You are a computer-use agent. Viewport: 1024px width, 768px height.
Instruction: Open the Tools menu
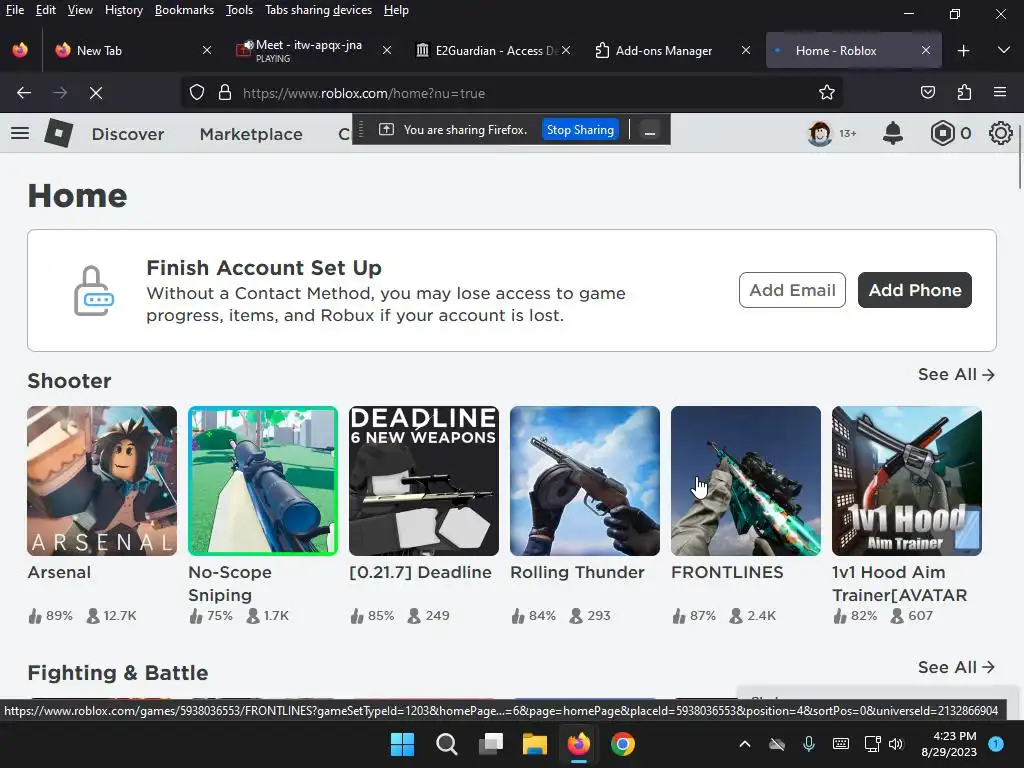[239, 10]
